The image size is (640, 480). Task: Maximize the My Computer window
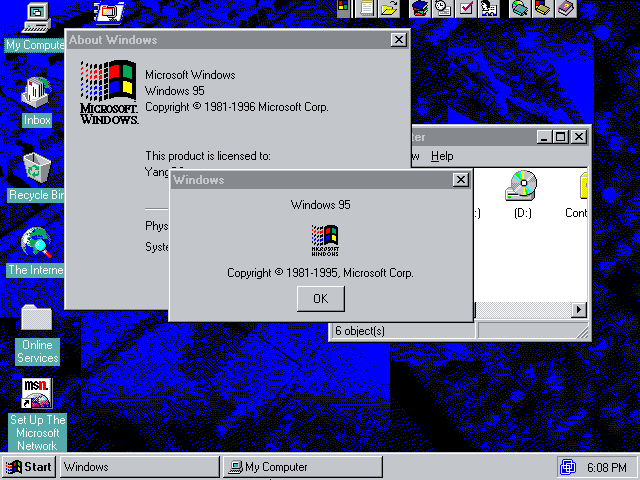[561, 137]
